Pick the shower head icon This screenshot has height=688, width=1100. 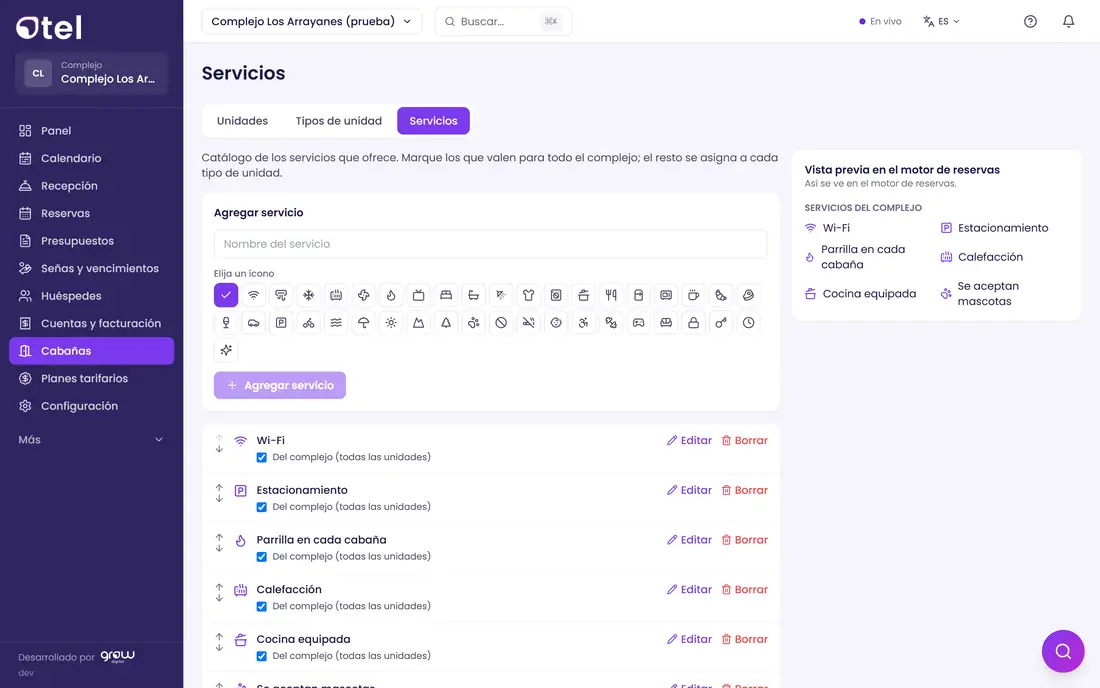(501, 295)
